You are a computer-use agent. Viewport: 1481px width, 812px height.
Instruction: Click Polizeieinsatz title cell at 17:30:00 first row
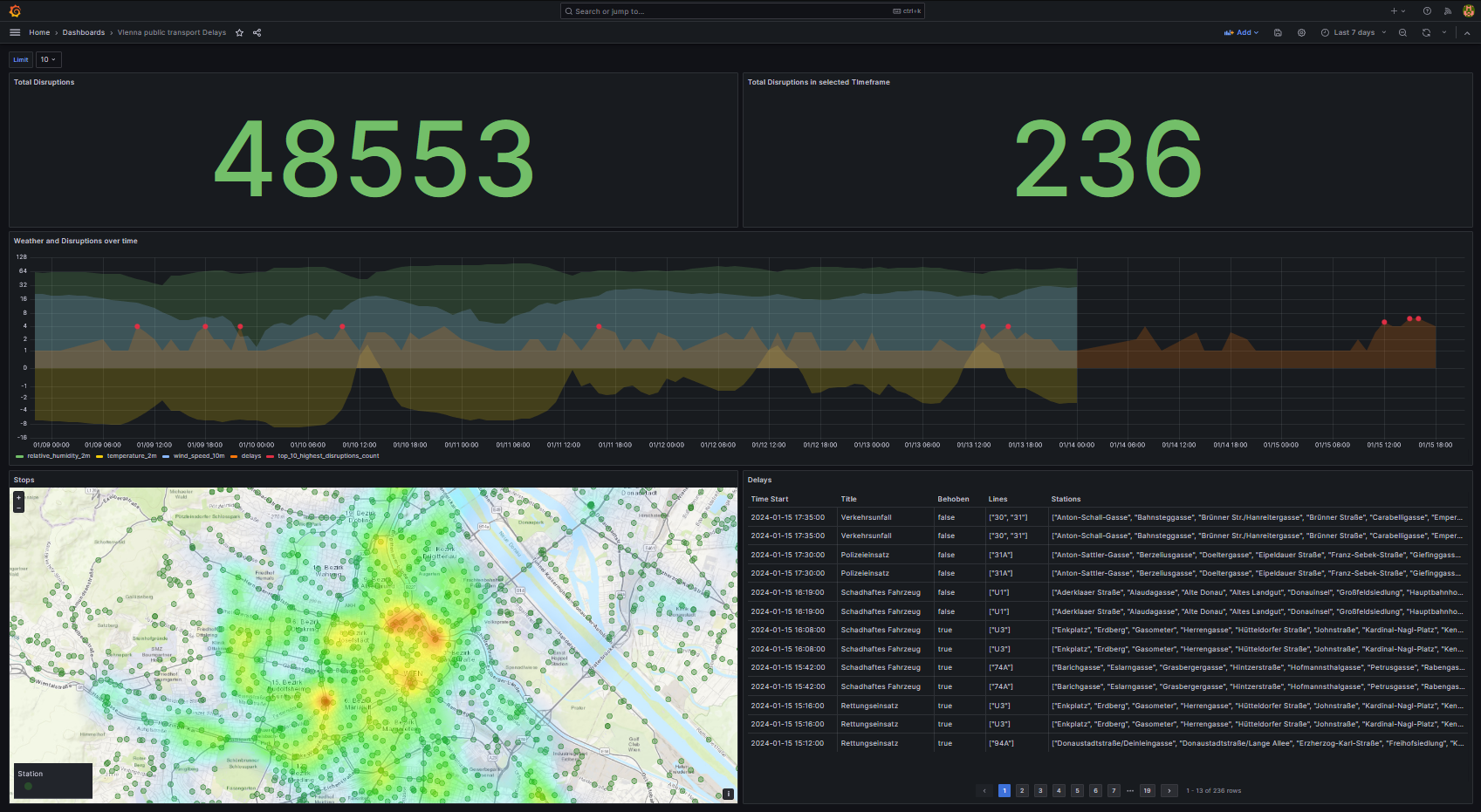(x=885, y=555)
